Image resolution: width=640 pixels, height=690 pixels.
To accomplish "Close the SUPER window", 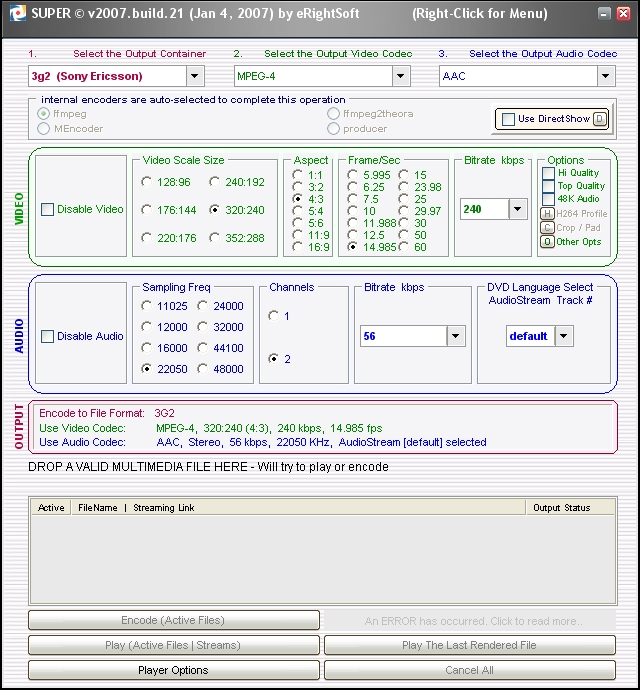I will pyautogui.click(x=623, y=13).
